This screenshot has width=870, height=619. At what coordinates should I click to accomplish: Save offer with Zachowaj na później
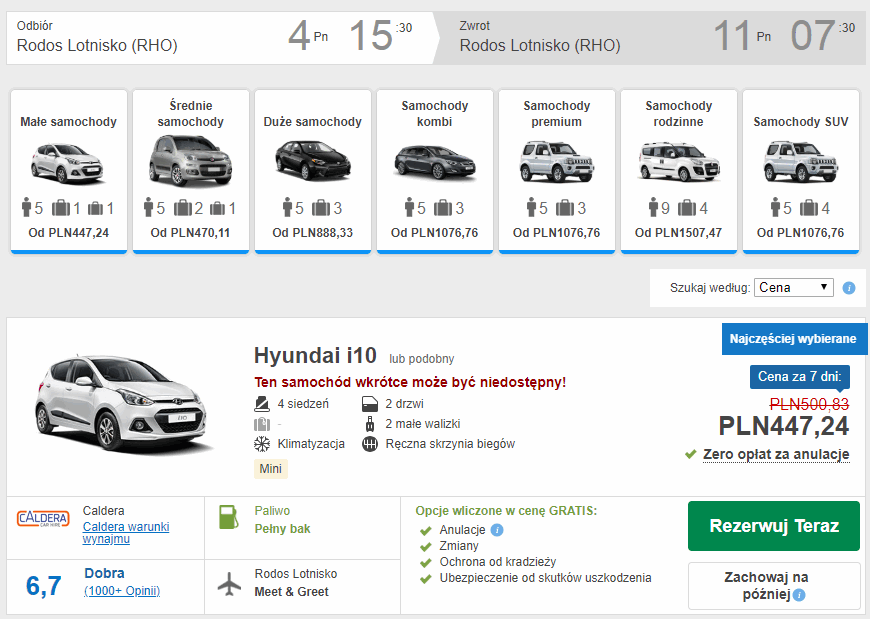pos(765,585)
